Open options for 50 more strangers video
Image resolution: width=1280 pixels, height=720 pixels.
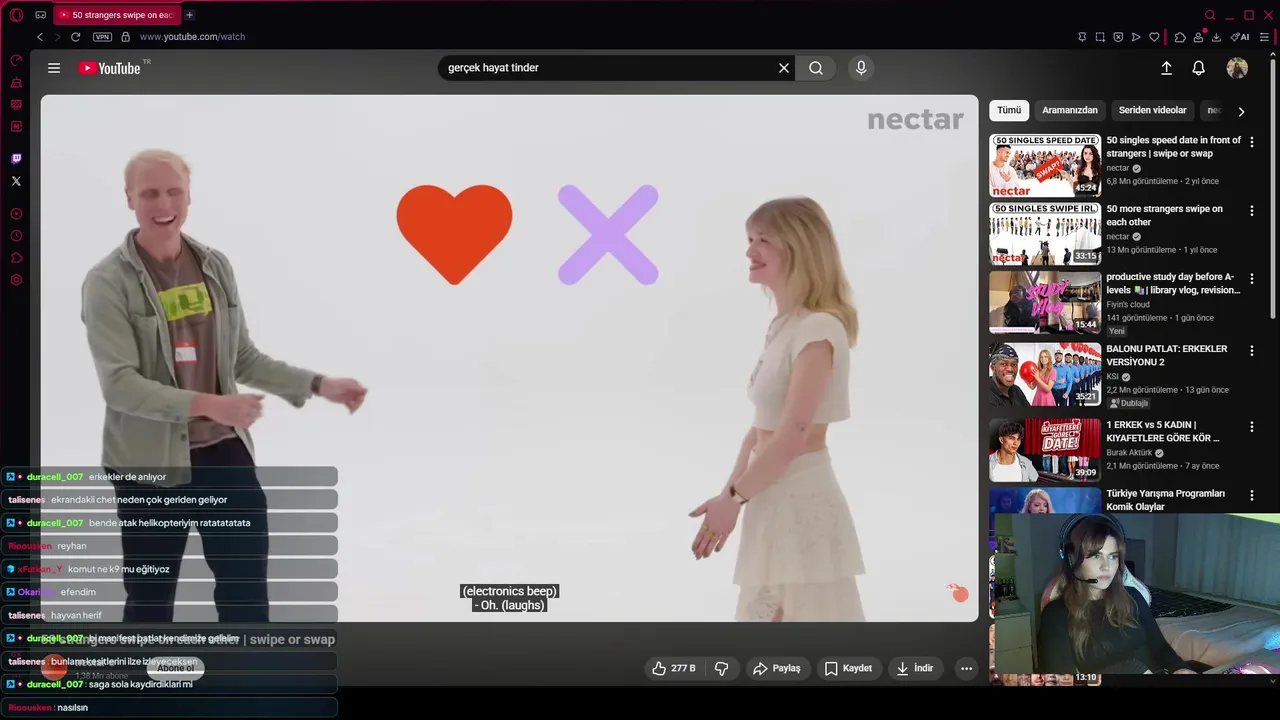(x=1251, y=211)
